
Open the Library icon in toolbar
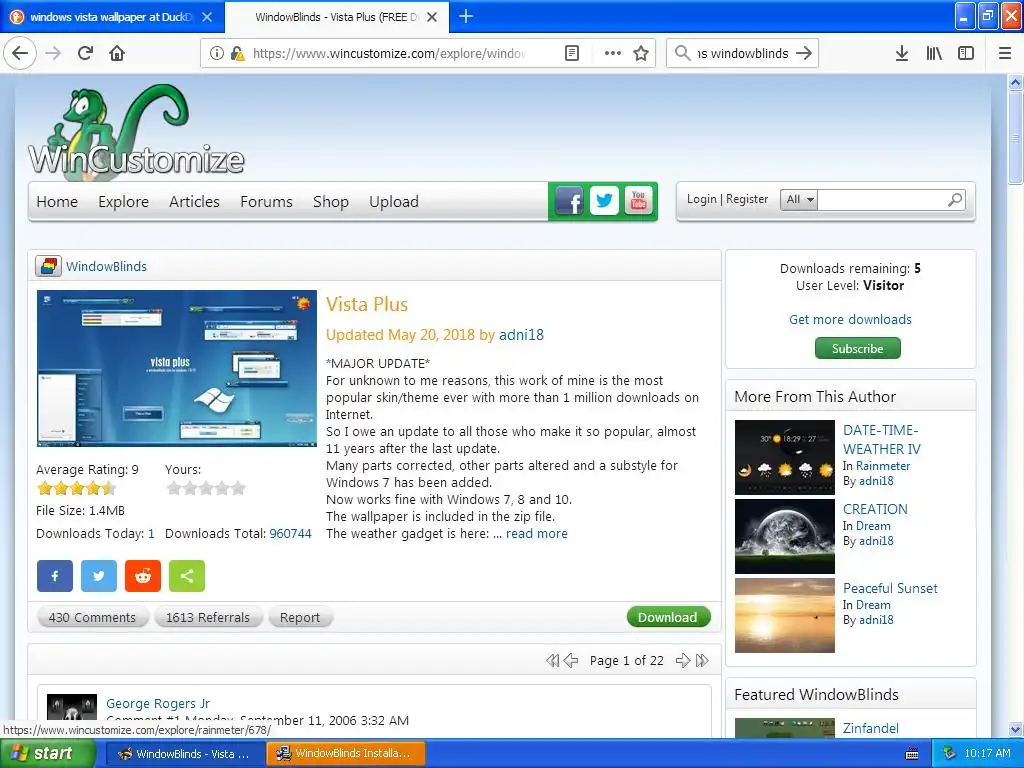[934, 53]
